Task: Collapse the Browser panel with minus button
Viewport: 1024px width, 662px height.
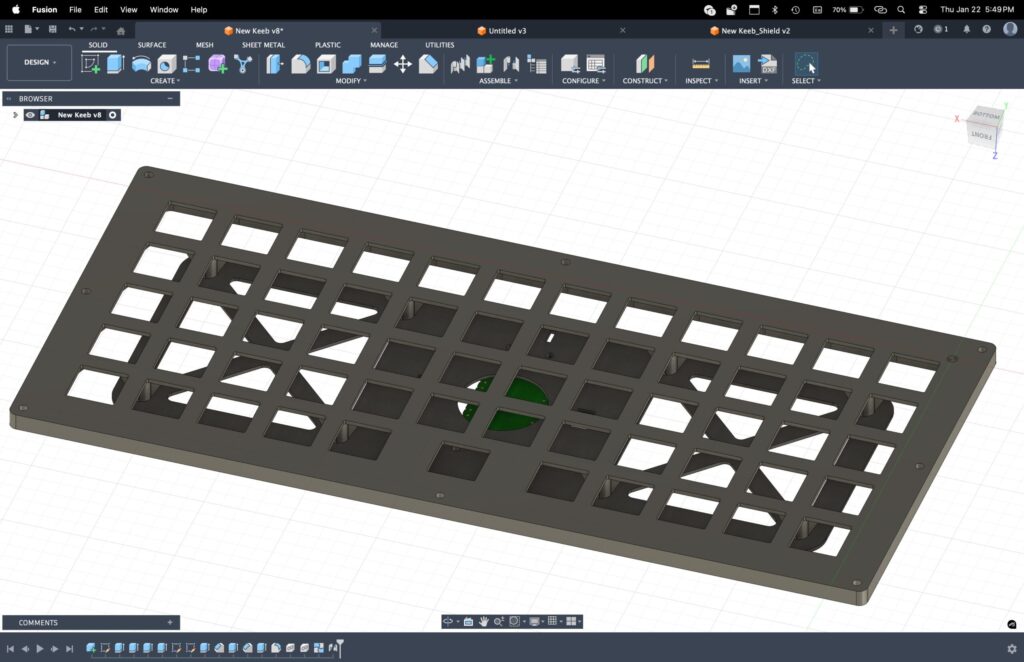Action: coord(170,99)
